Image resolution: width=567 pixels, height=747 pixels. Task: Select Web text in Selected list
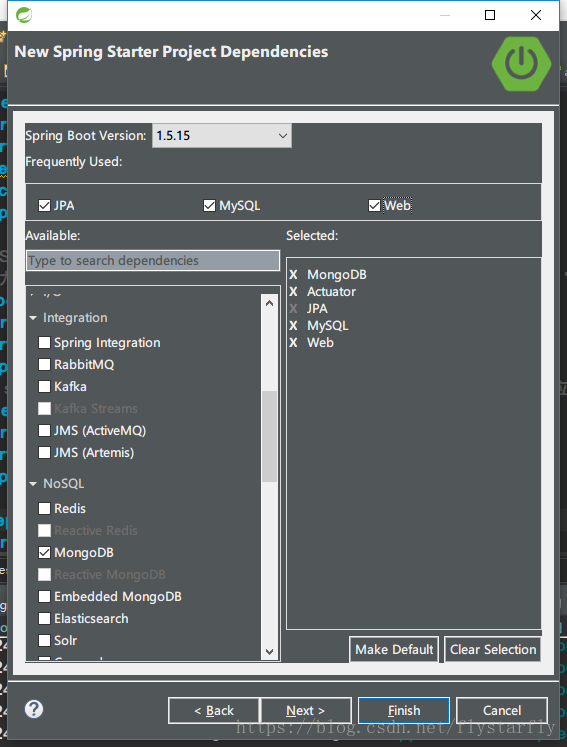coord(320,343)
